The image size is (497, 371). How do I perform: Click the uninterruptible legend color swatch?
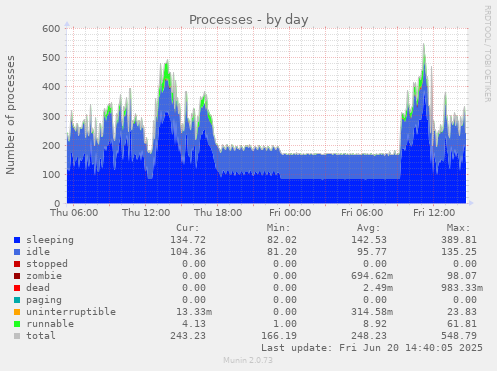click(17, 312)
